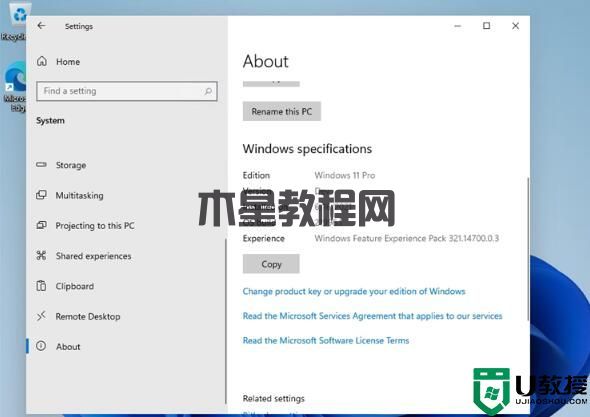Select the Shared experiences icon
The width and height of the screenshot is (590, 417).
[x=41, y=256]
